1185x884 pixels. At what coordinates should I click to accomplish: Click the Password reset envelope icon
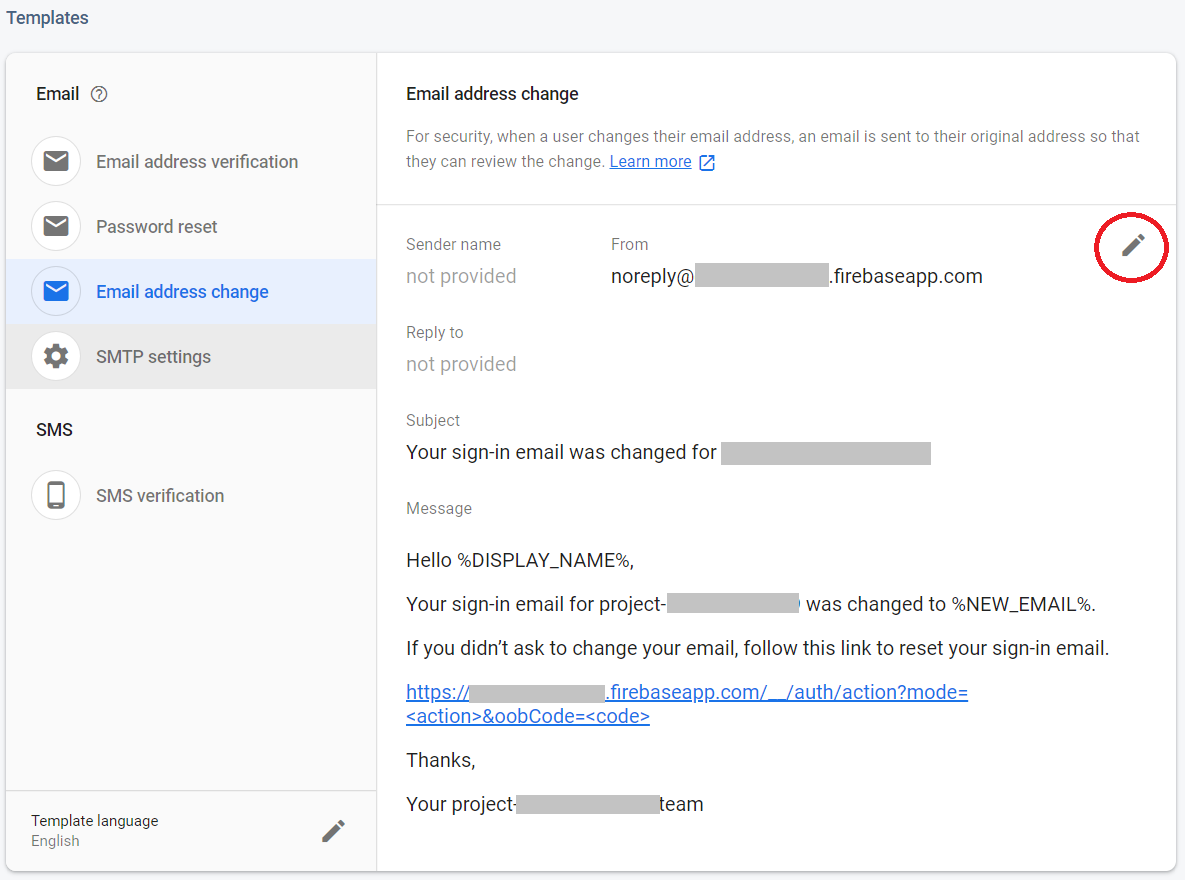56,226
